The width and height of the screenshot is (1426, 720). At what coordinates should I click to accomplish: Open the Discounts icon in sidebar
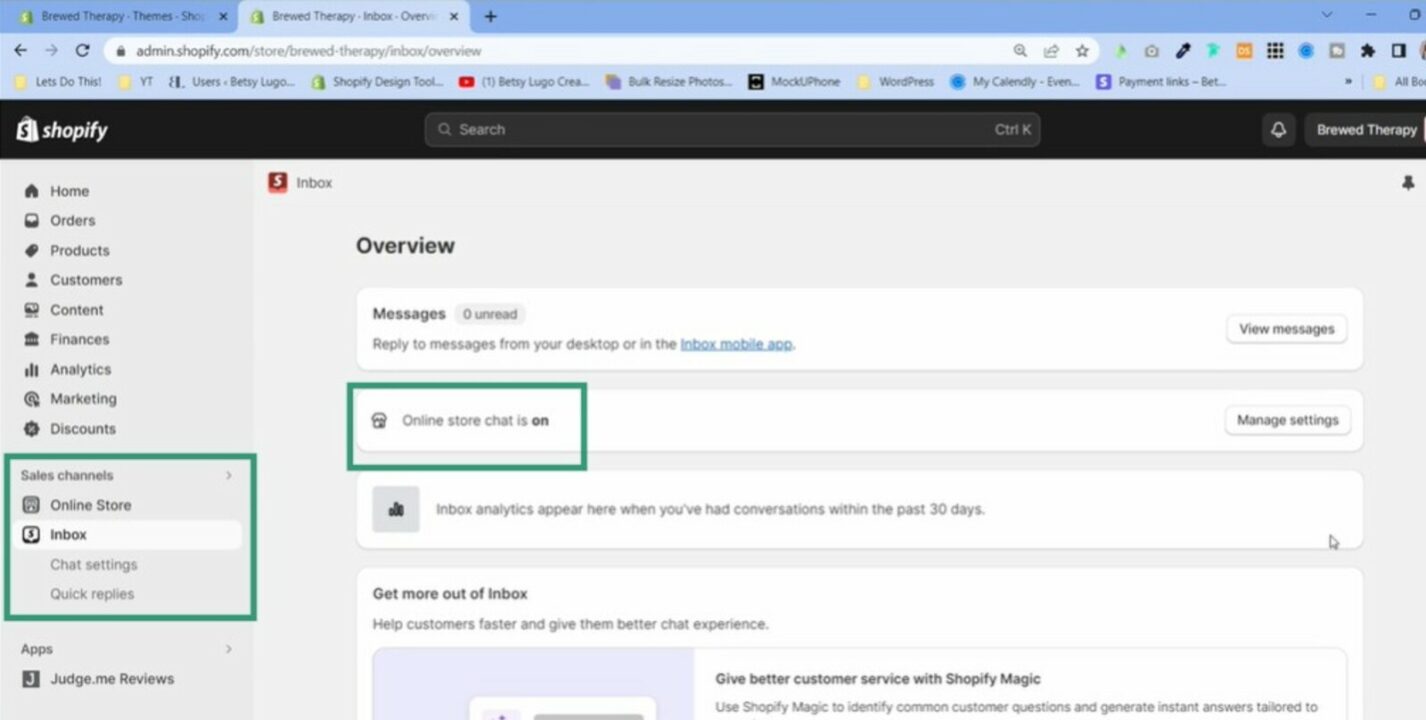(31, 428)
